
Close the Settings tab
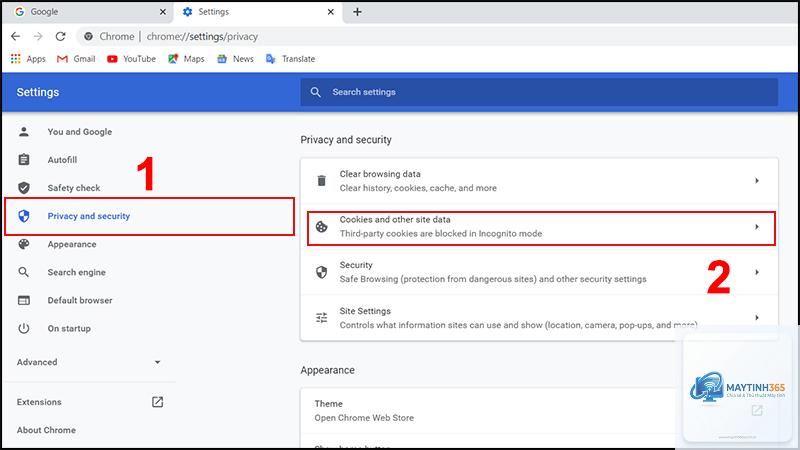tap(331, 12)
